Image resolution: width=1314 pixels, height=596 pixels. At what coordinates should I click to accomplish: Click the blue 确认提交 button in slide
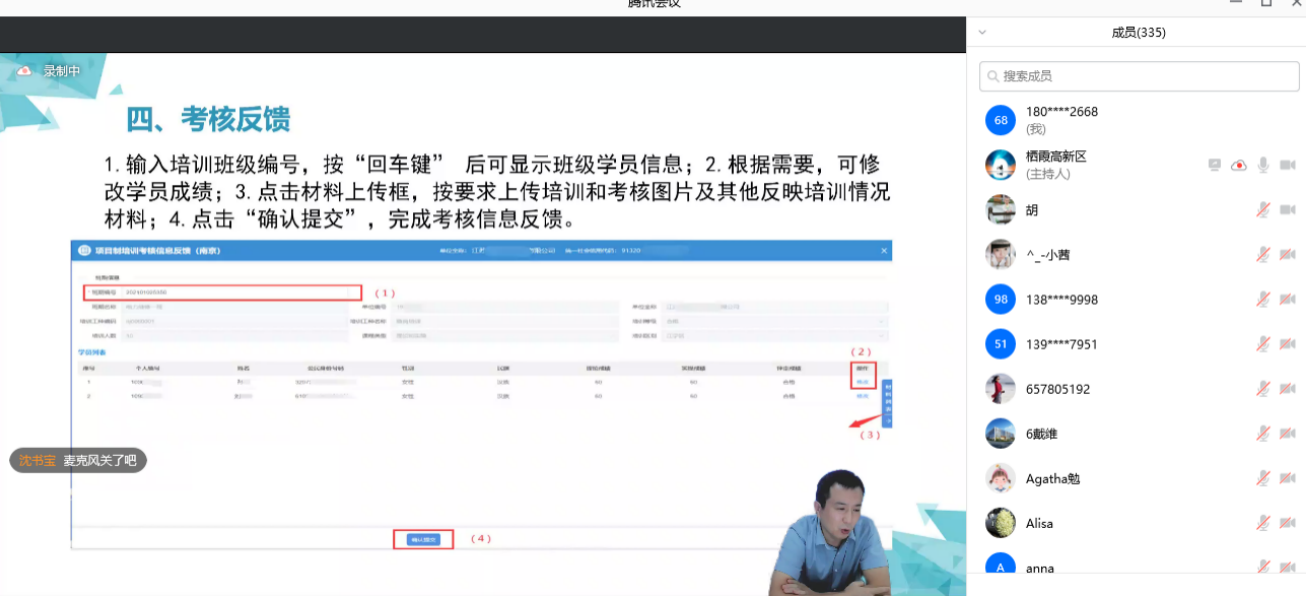click(423, 539)
